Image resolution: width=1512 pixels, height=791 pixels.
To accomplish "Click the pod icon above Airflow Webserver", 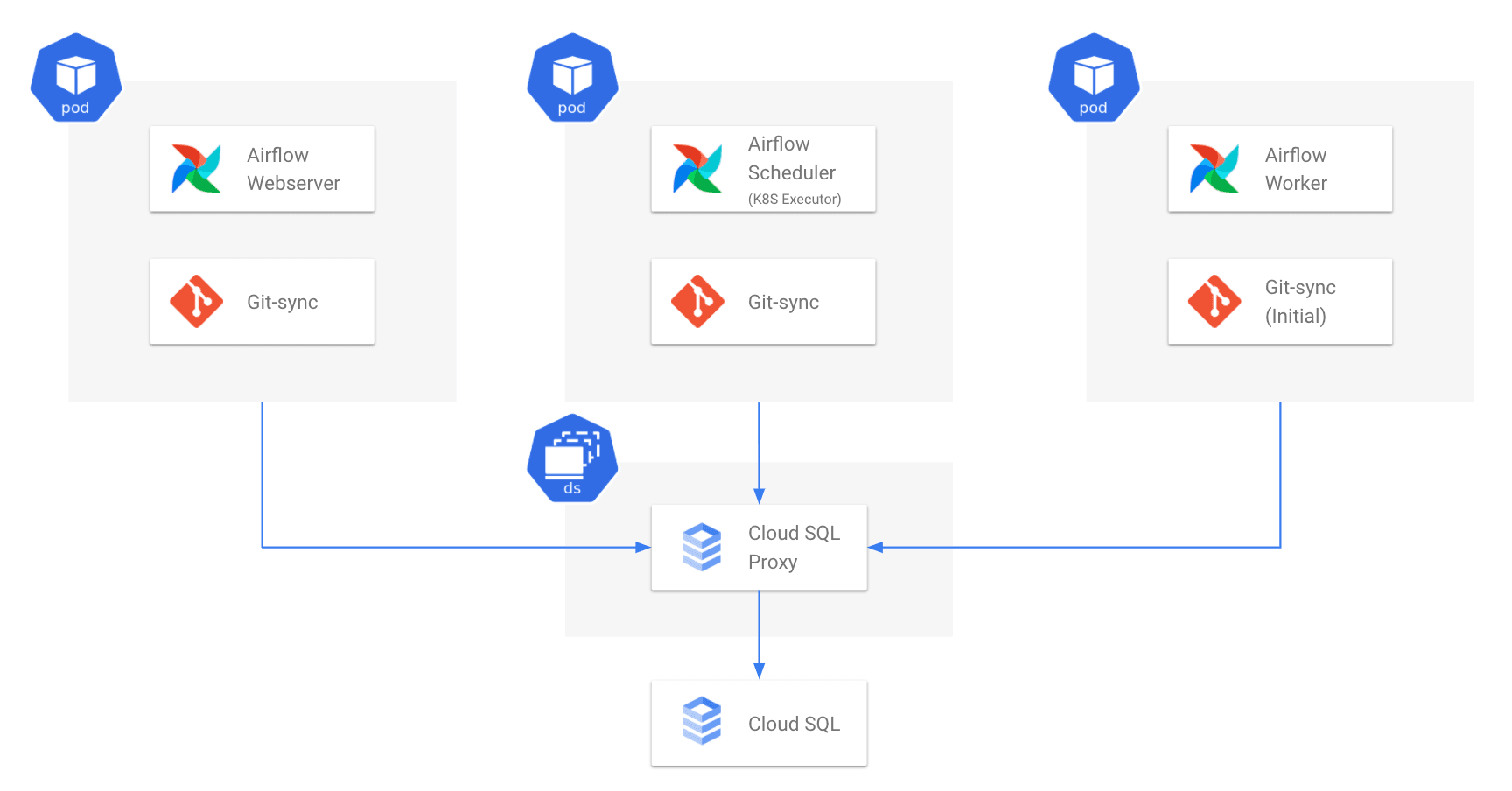I will tap(76, 78).
